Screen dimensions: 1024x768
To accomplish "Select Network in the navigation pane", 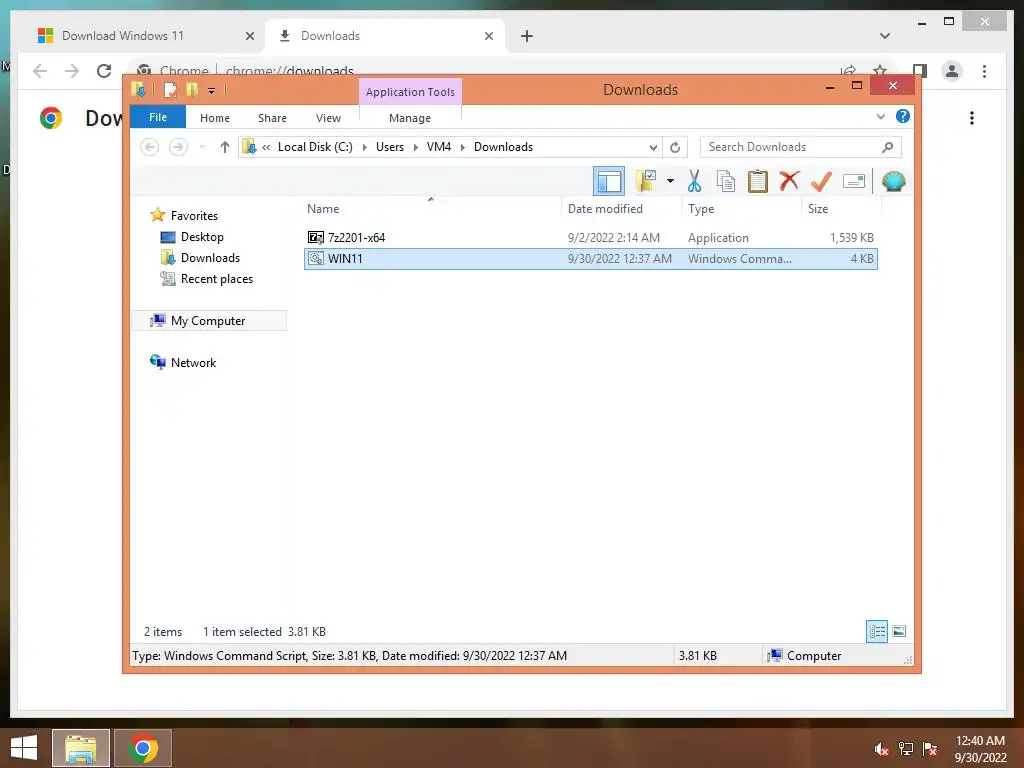I will point(193,362).
